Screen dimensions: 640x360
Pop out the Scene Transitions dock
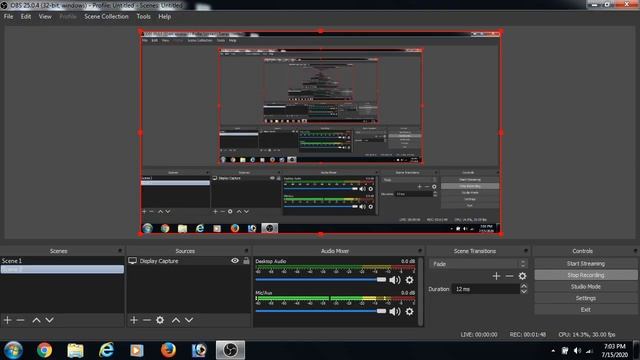coord(526,251)
